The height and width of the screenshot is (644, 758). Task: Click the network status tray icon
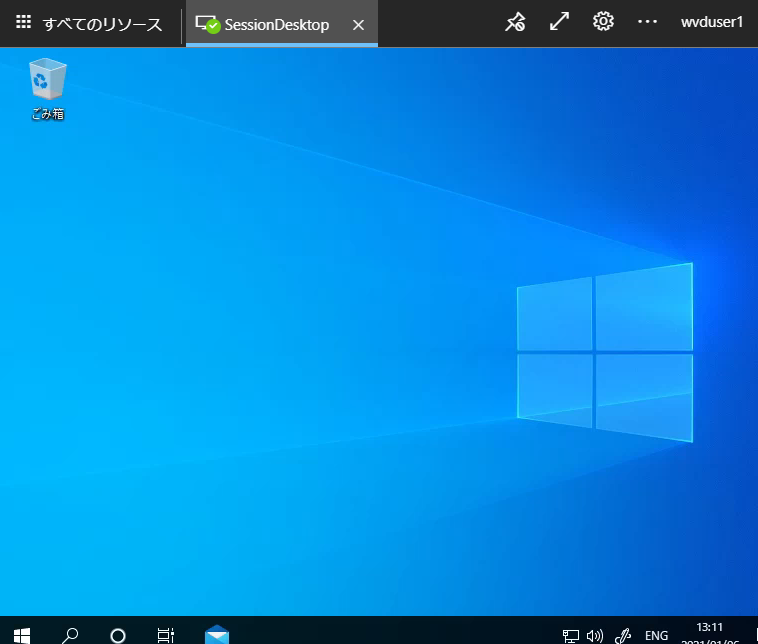pos(570,636)
